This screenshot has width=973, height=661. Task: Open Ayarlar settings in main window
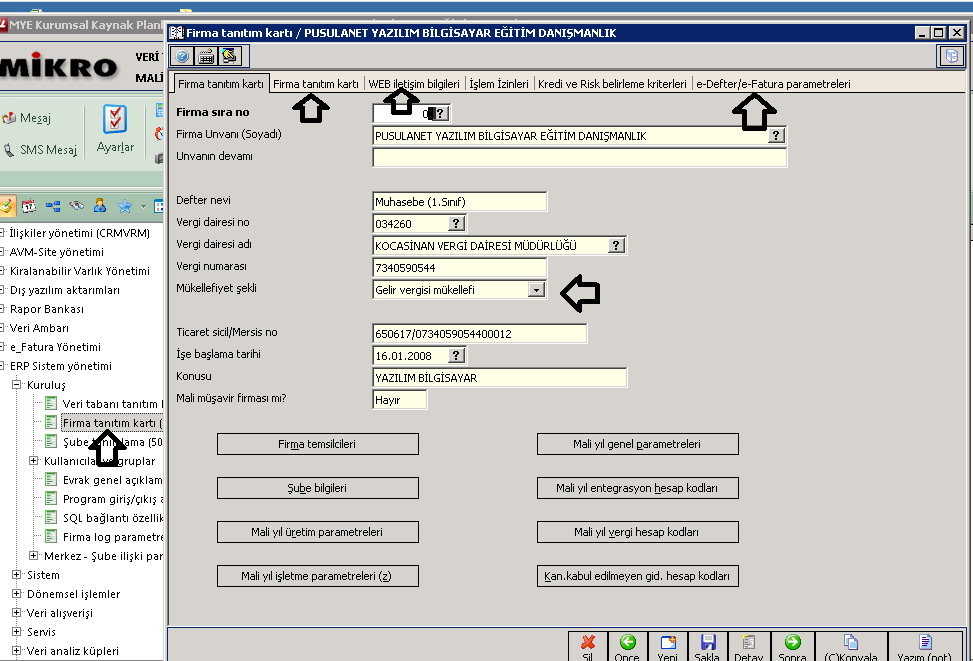click(115, 129)
